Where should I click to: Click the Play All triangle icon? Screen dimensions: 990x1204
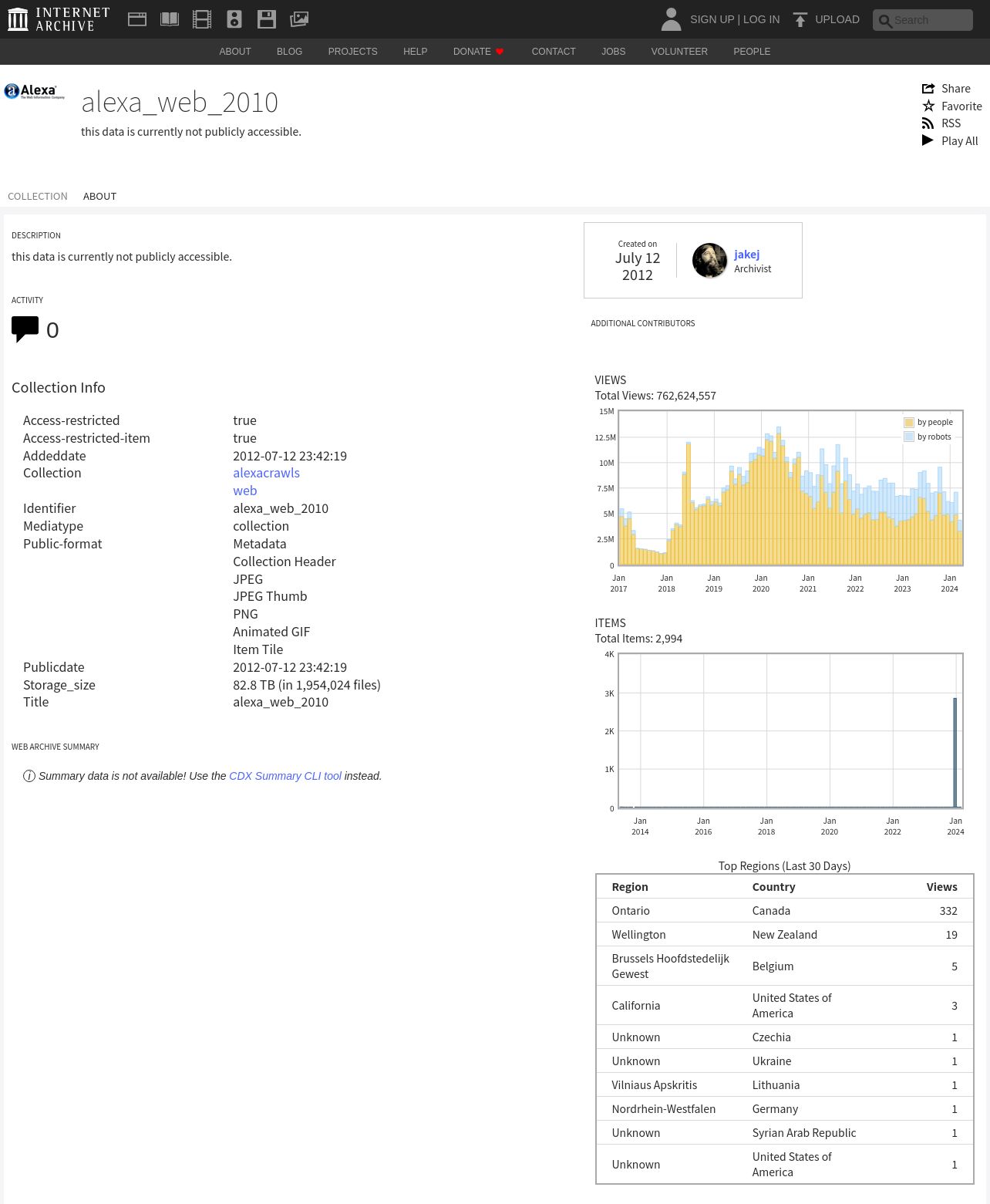point(928,140)
